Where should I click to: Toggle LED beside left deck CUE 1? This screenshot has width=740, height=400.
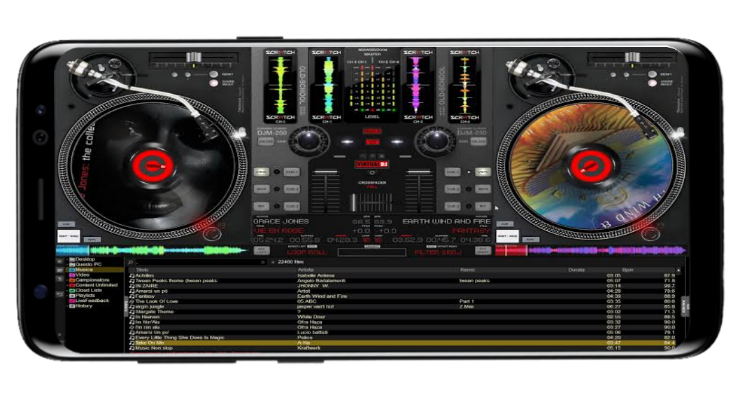(277, 172)
